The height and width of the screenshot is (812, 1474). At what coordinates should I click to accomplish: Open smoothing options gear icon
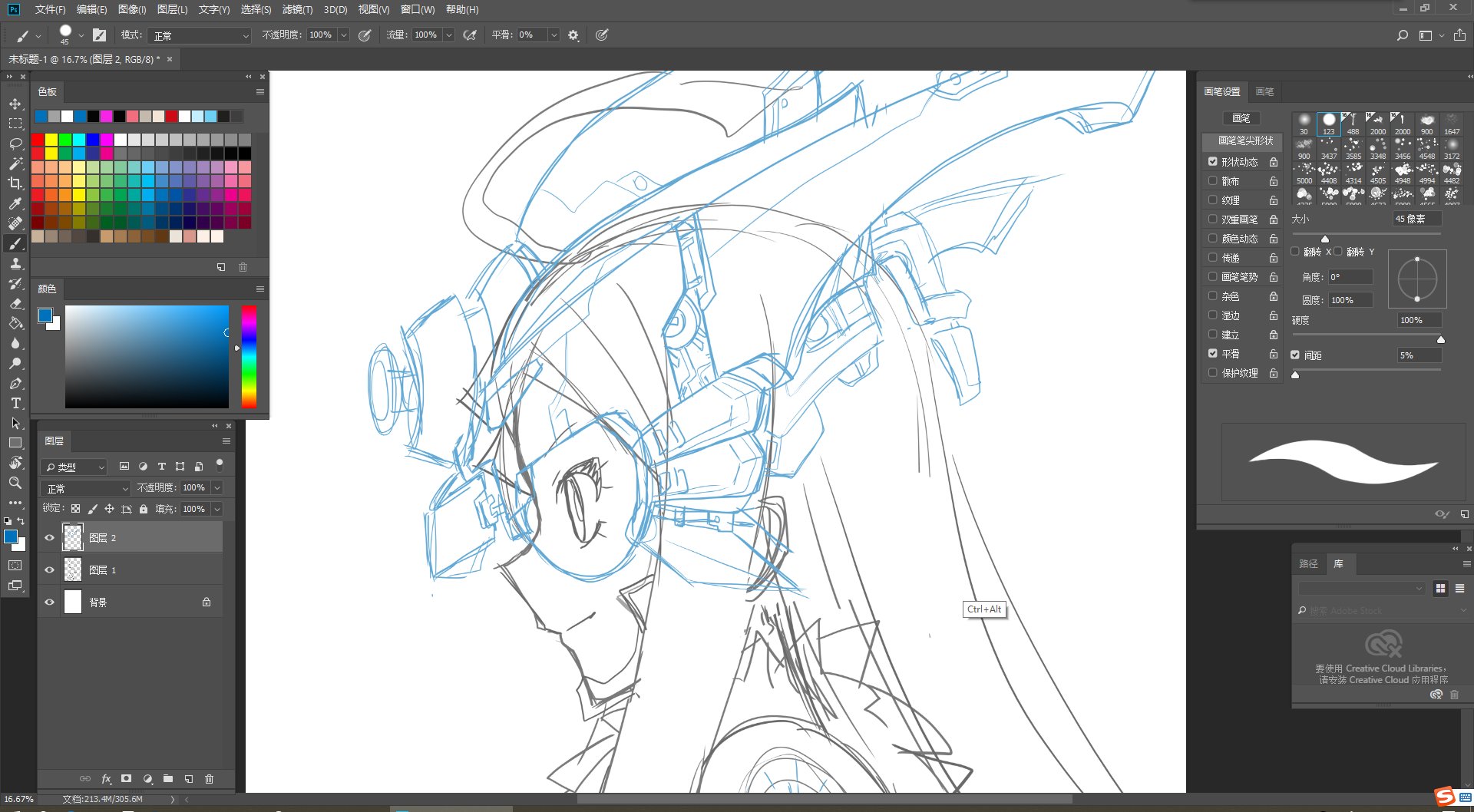tap(573, 35)
